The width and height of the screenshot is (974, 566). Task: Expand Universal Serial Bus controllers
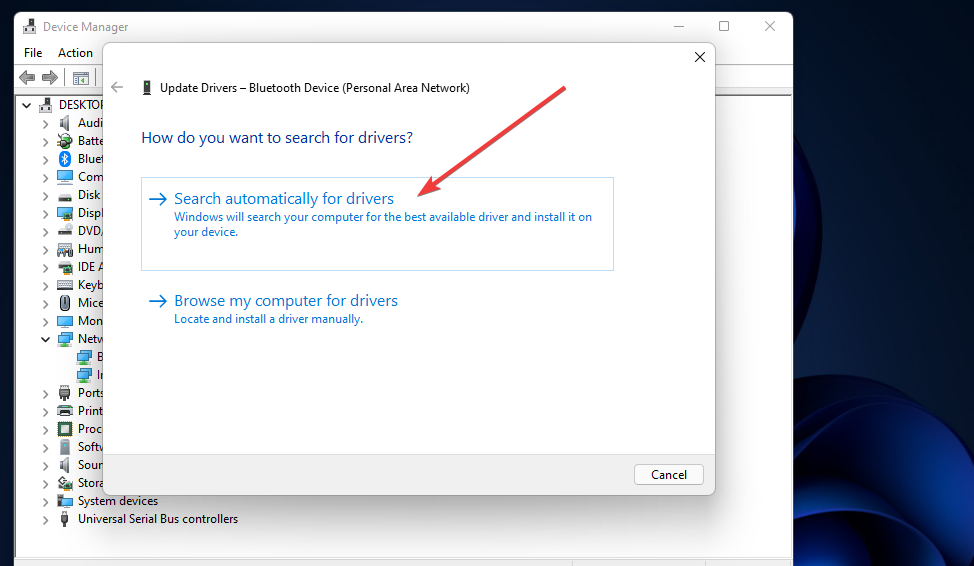pos(45,519)
